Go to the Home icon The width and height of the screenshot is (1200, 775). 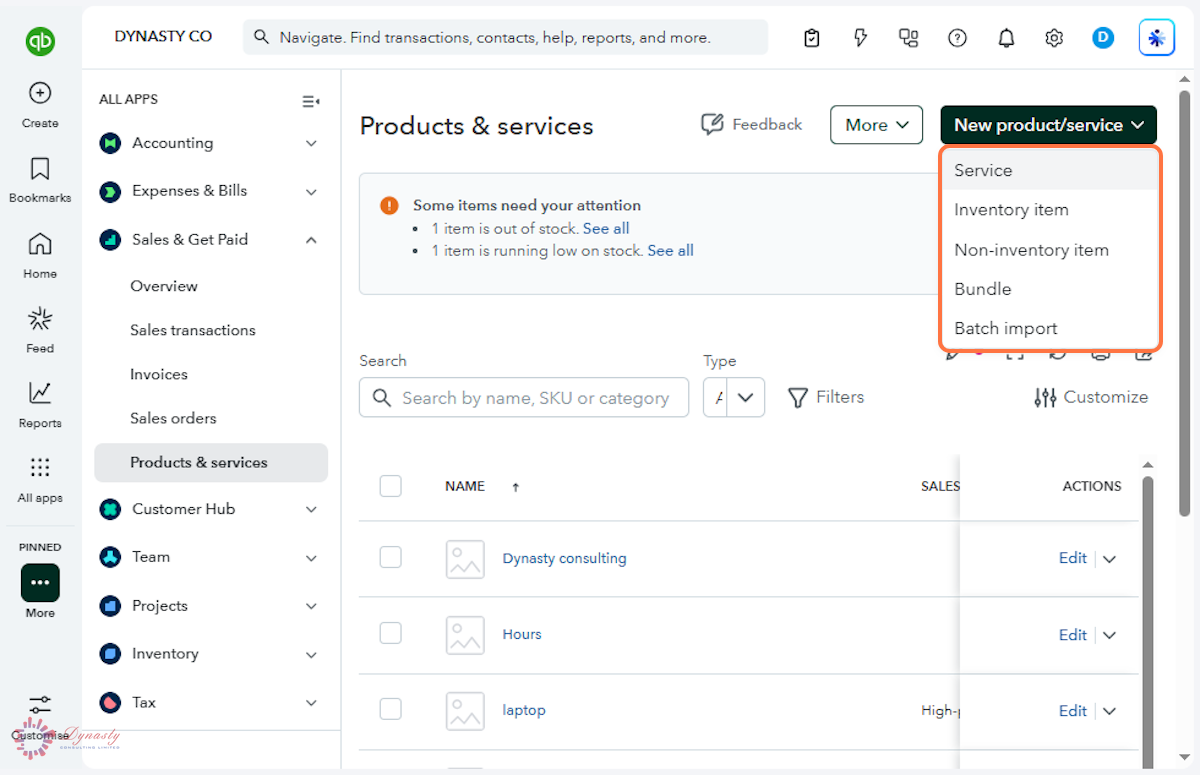pos(40,244)
